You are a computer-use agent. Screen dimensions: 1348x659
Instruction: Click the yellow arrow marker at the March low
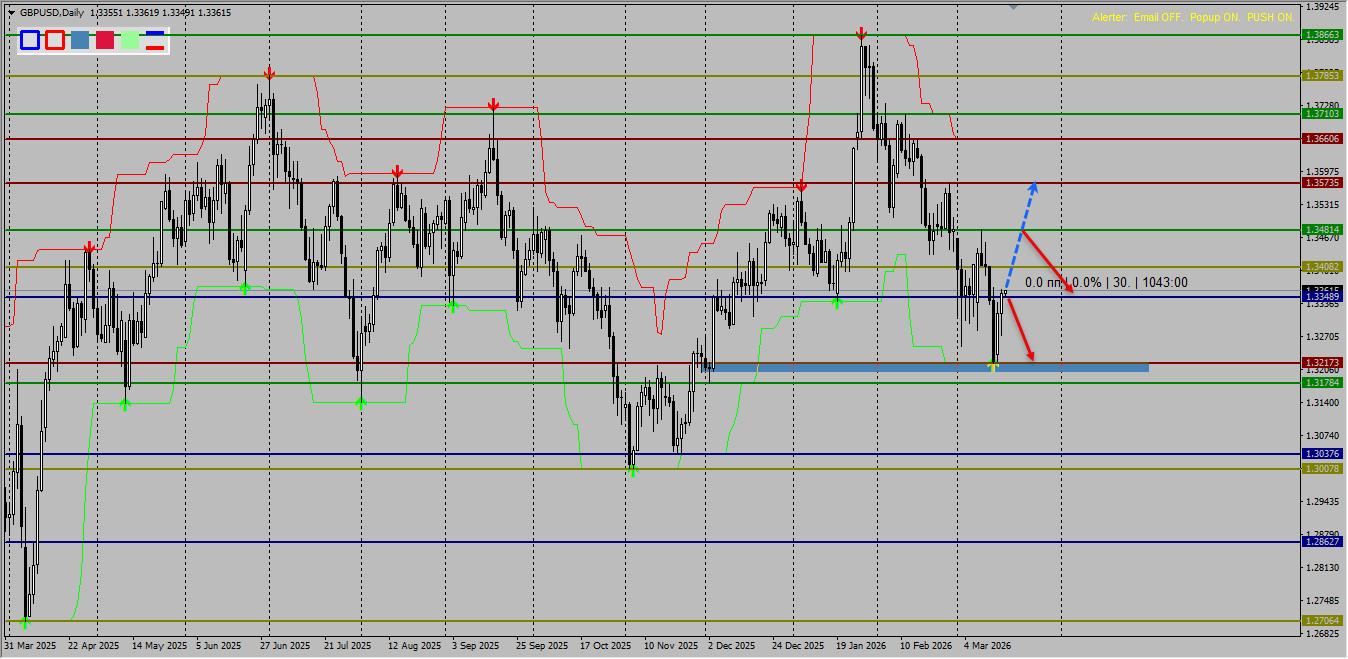[x=993, y=367]
